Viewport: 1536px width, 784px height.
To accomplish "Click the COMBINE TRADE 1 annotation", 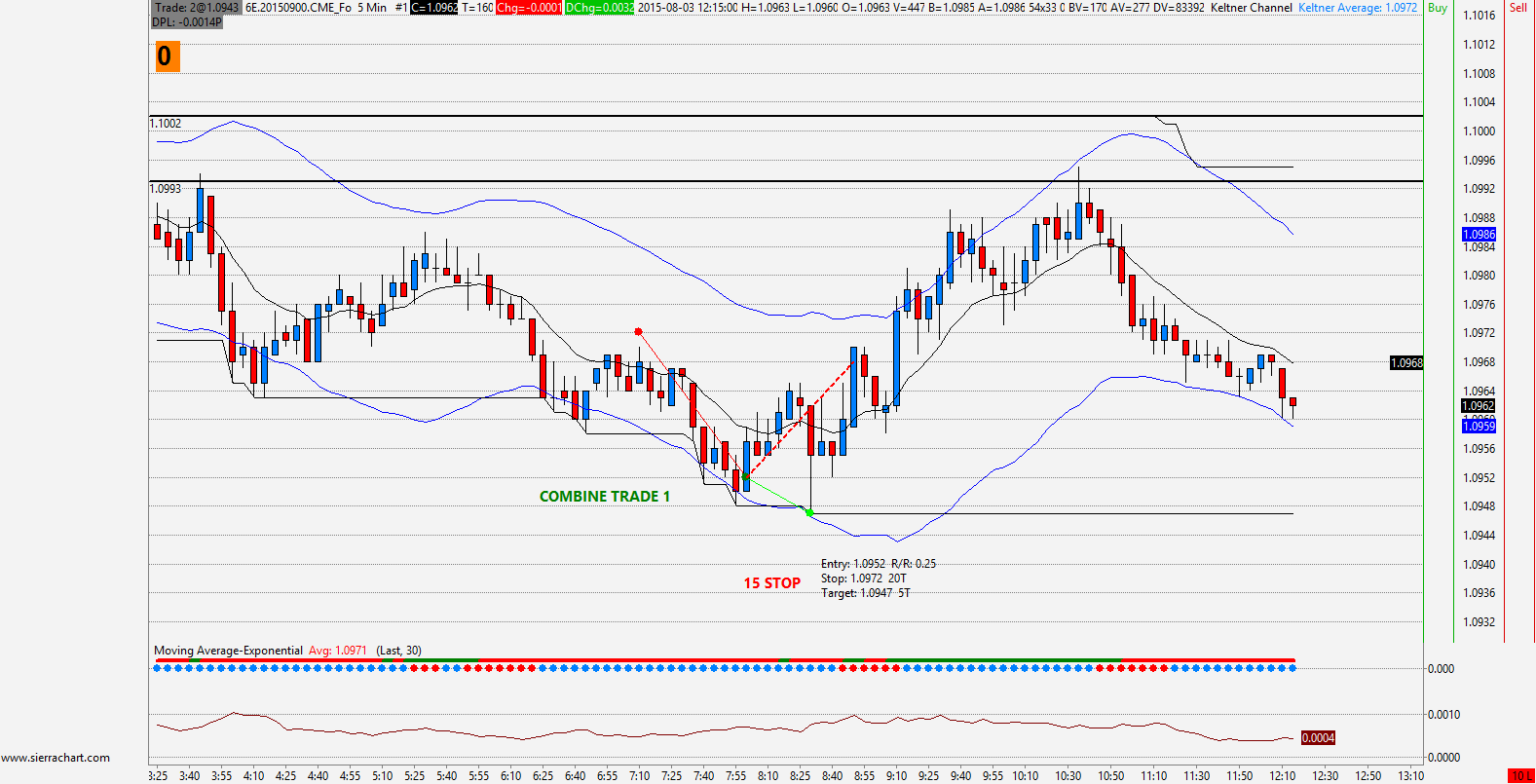I will (x=605, y=497).
